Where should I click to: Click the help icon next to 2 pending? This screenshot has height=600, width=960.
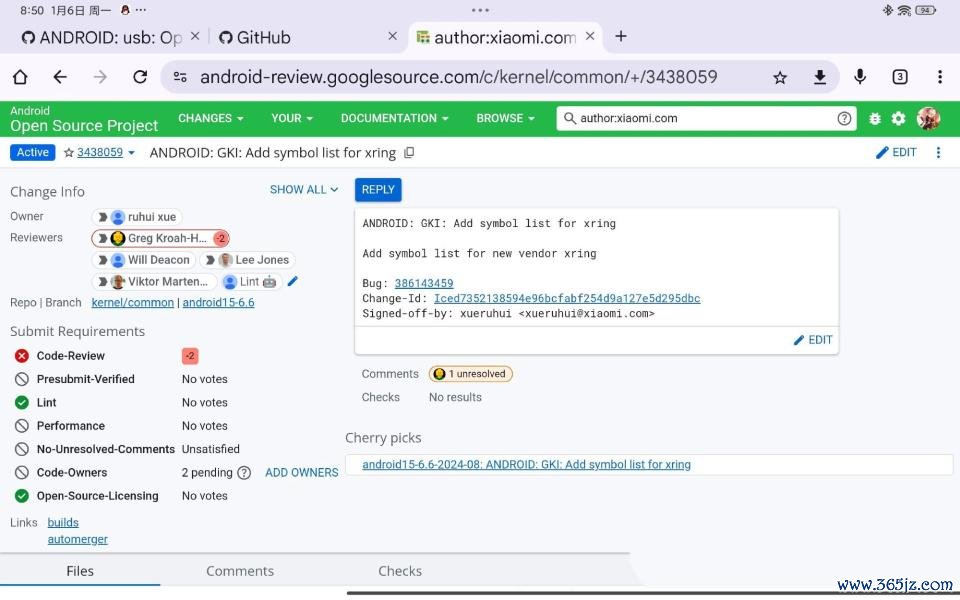[x=244, y=472]
